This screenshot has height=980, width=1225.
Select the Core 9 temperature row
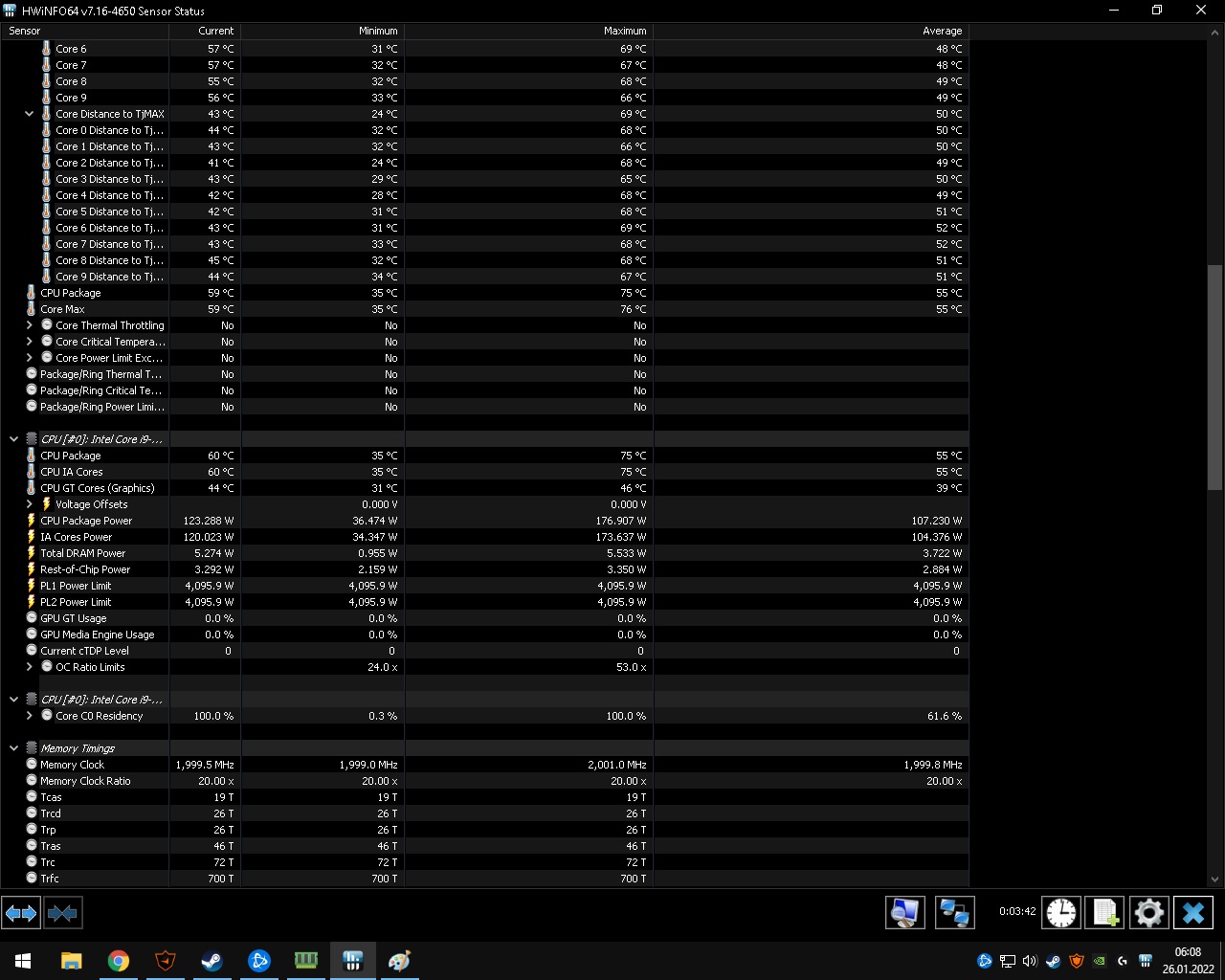[484, 98]
